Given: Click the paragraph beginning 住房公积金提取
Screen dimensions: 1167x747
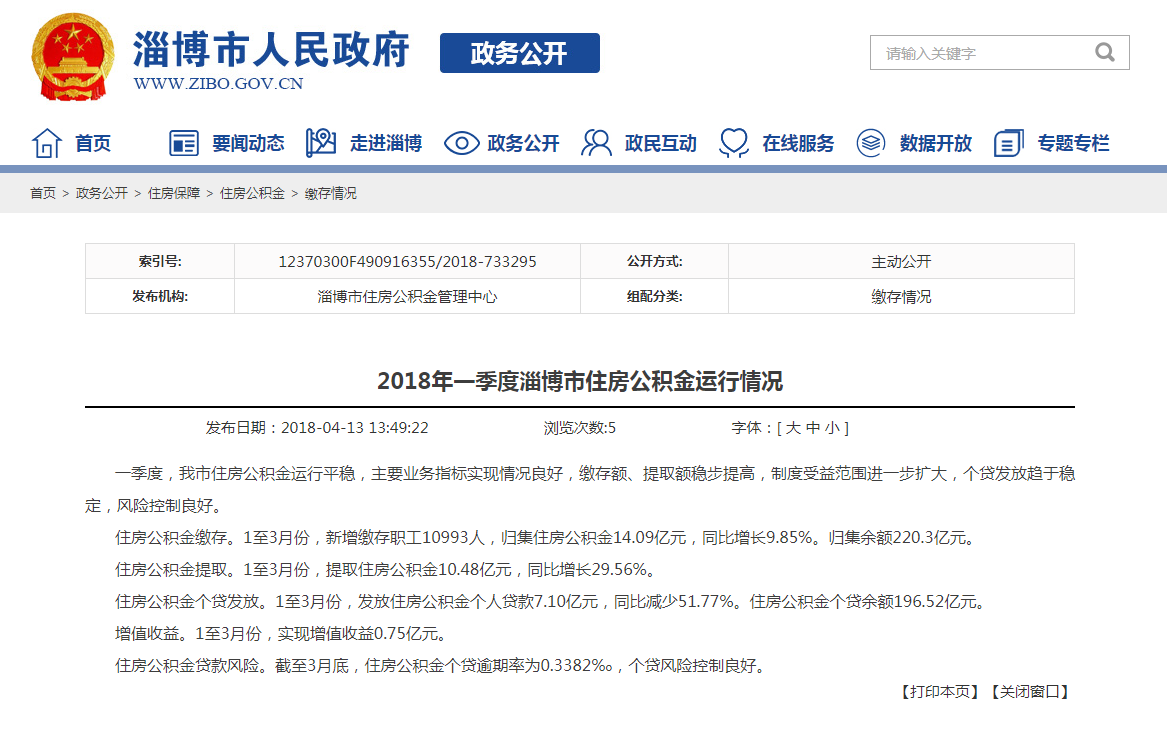Looking at the screenshot, I should click(x=387, y=570).
